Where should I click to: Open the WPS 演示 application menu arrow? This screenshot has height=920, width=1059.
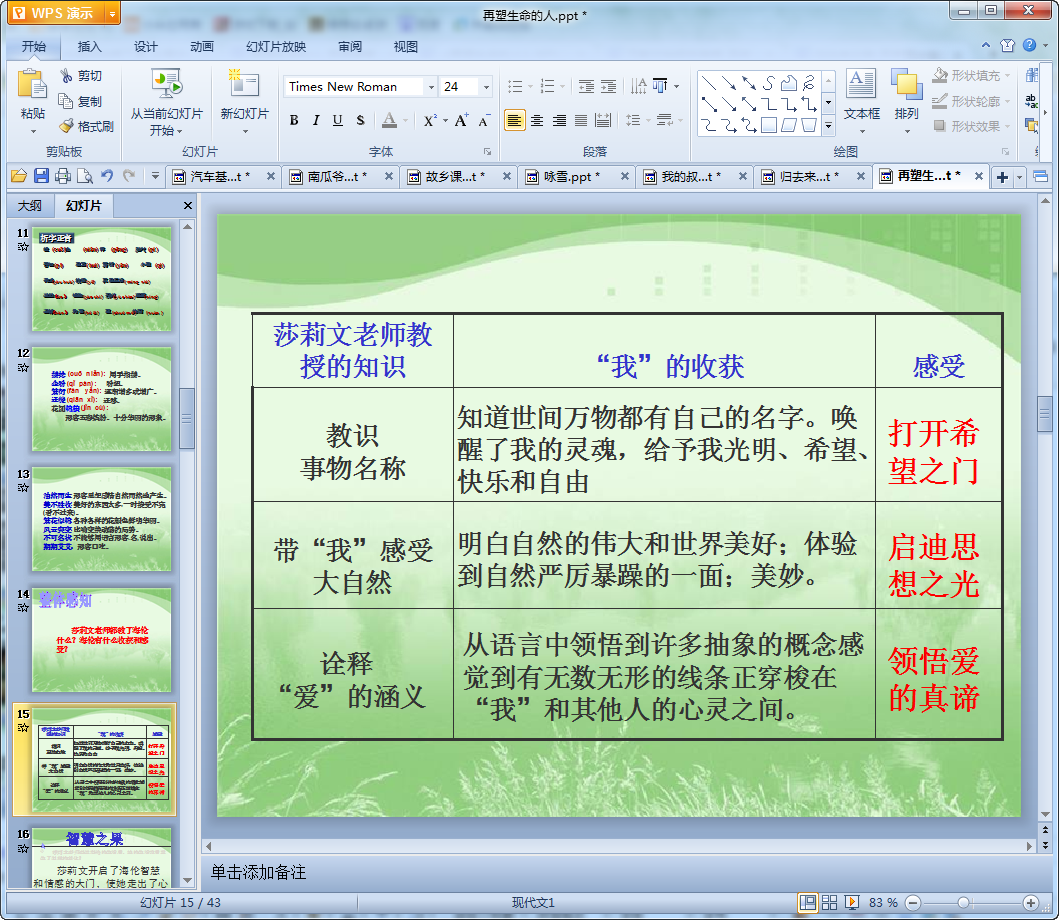113,13
